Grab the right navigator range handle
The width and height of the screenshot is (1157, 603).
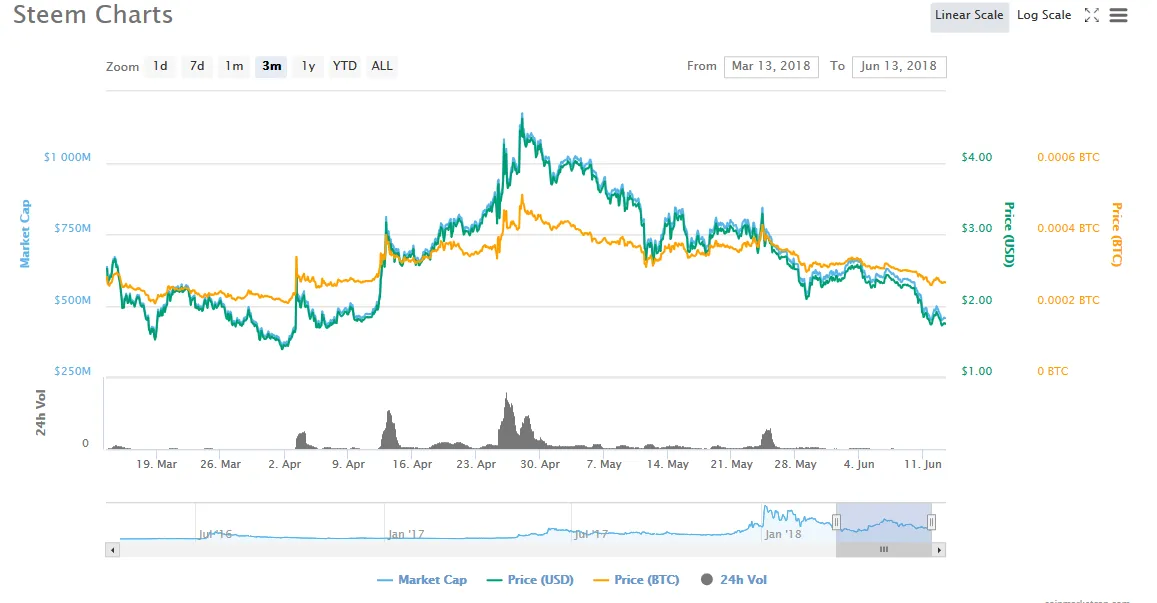tap(931, 523)
